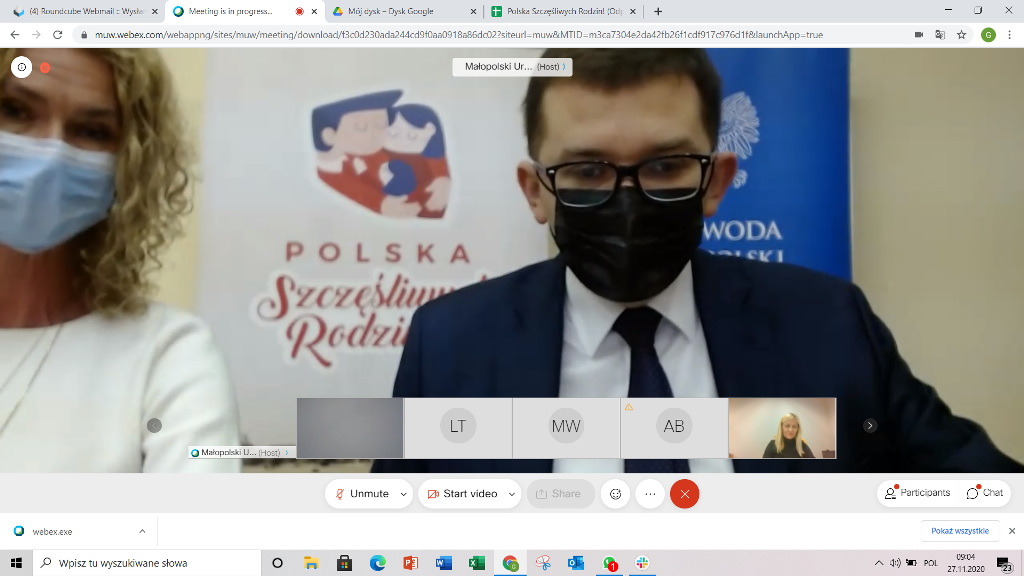This screenshot has width=1024, height=576.
Task: Open a new browser tab
Action: pos(658,11)
